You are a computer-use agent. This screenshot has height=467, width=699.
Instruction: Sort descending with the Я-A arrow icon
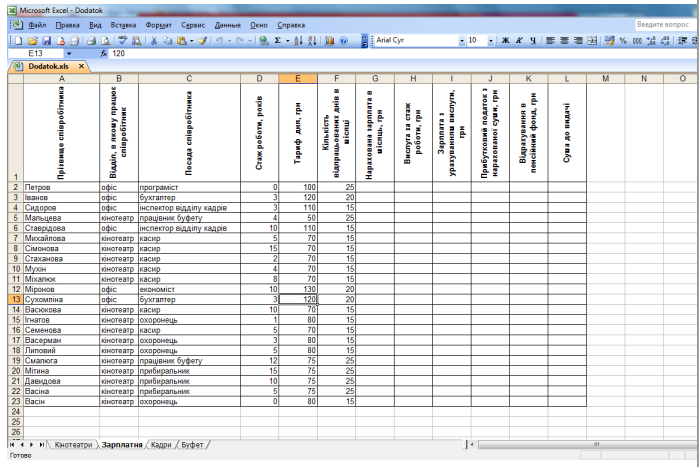pyautogui.click(x=312, y=41)
